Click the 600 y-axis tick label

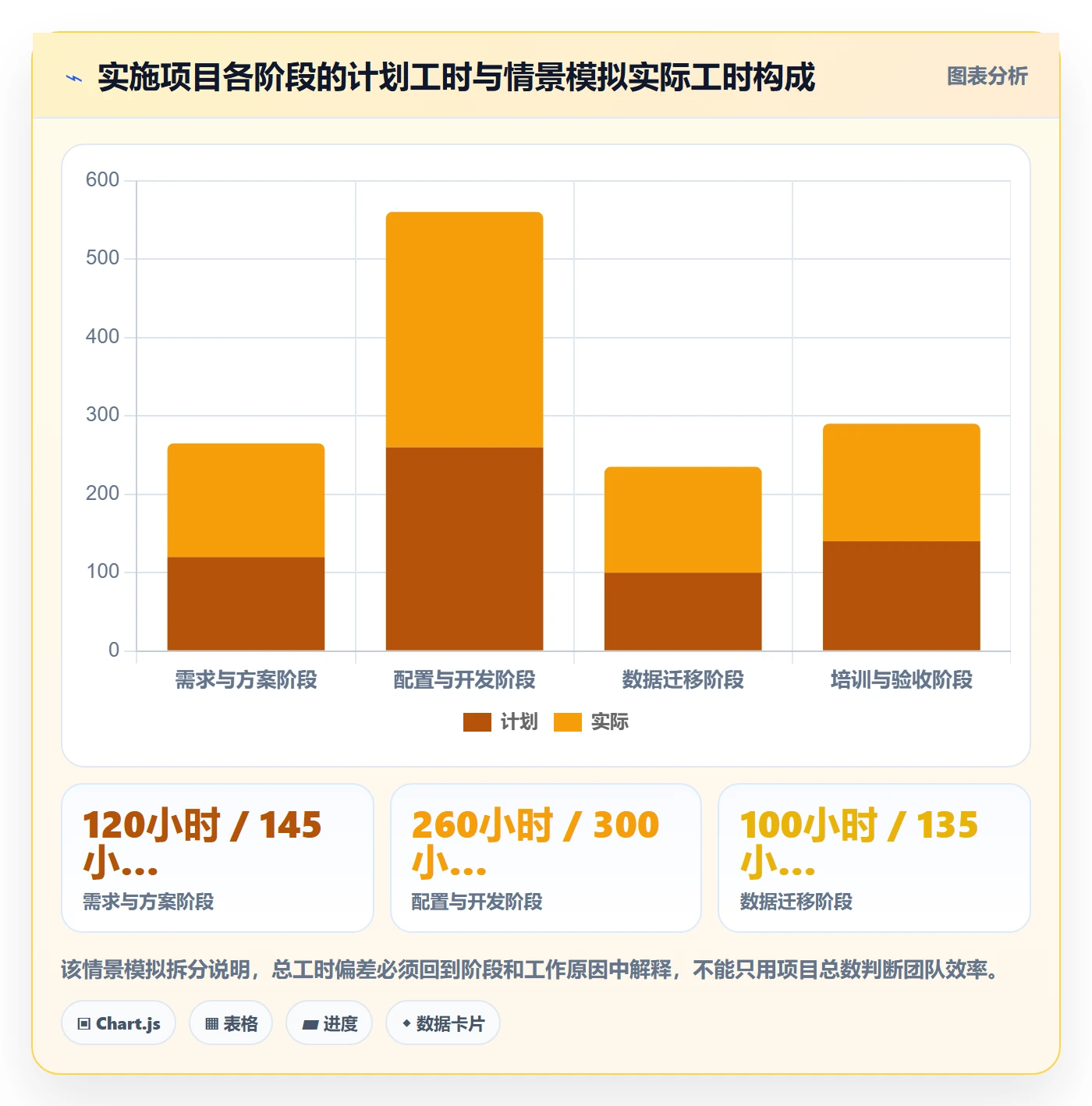click(102, 180)
